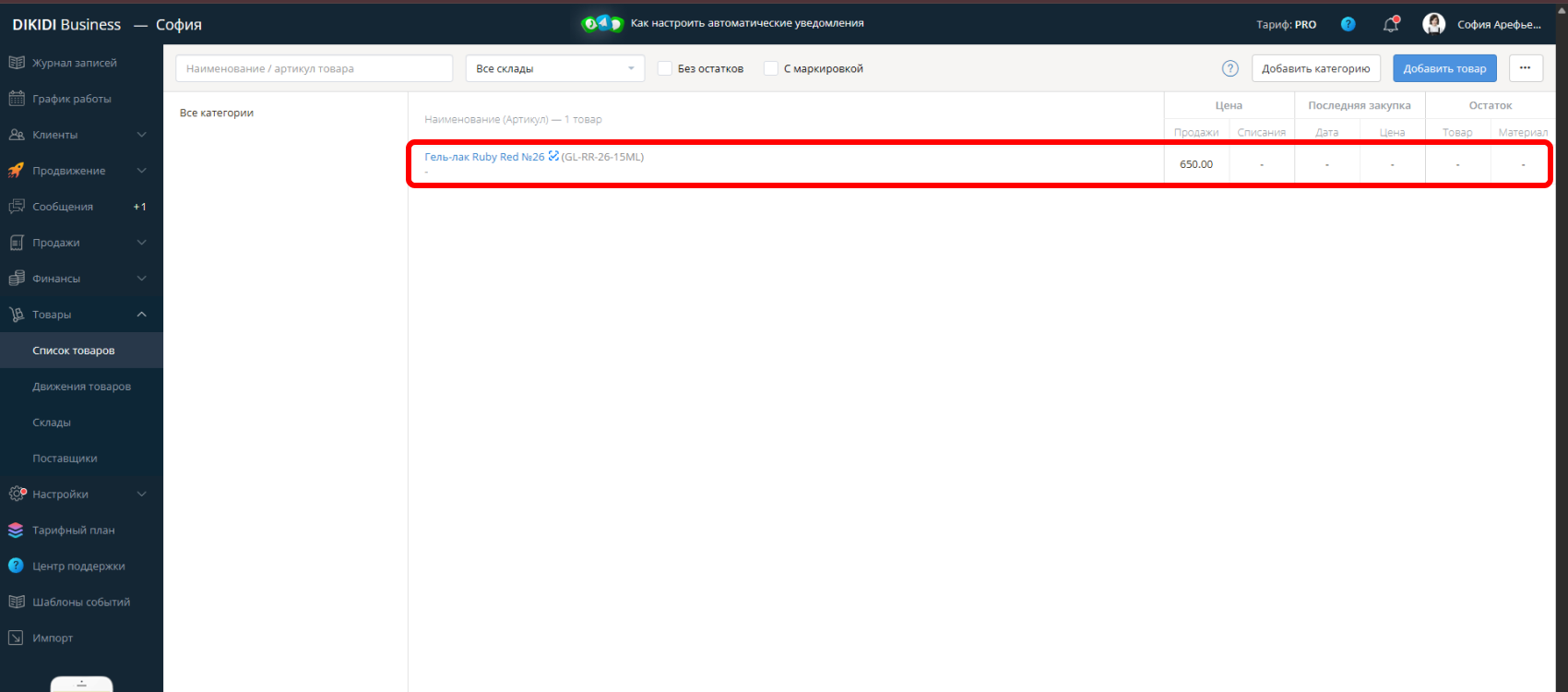This screenshot has width=1568, height=692.
Task: Click the user profile avatar
Action: [x=1433, y=24]
